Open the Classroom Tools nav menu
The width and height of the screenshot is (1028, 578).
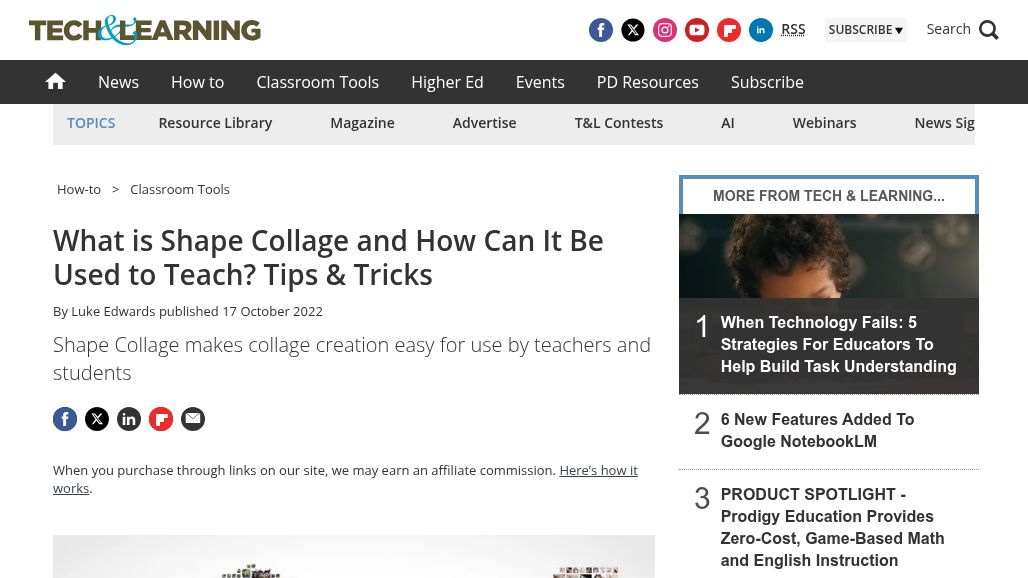[317, 82]
